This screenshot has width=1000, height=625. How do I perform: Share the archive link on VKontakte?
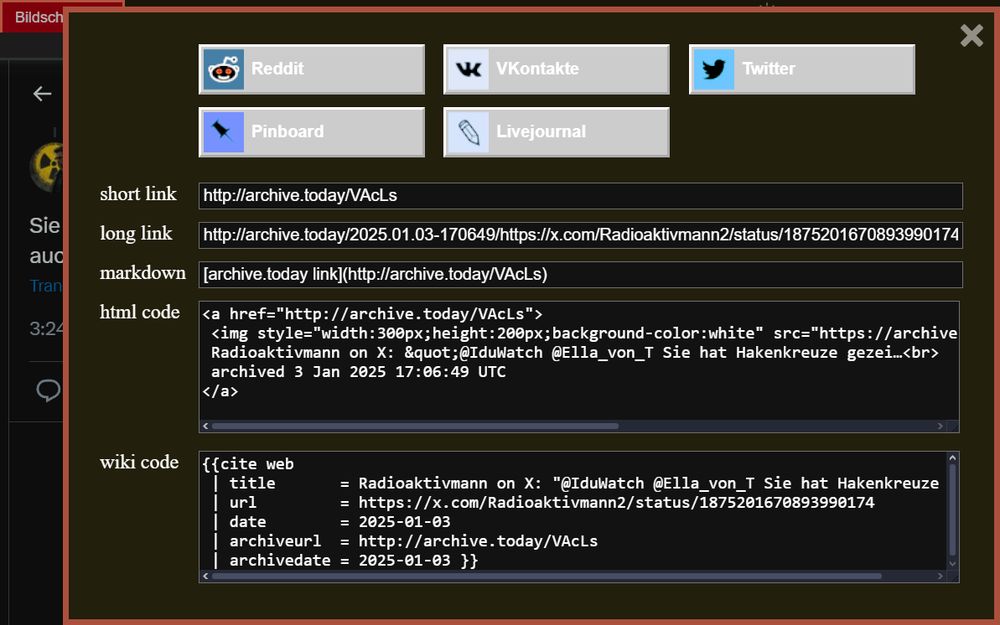click(556, 69)
